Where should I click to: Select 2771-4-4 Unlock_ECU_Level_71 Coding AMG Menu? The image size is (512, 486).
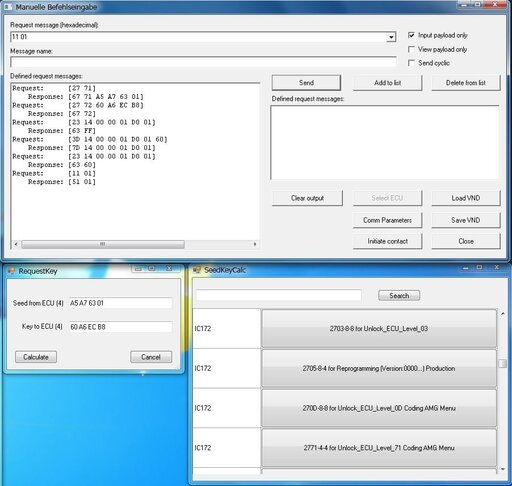379,448
